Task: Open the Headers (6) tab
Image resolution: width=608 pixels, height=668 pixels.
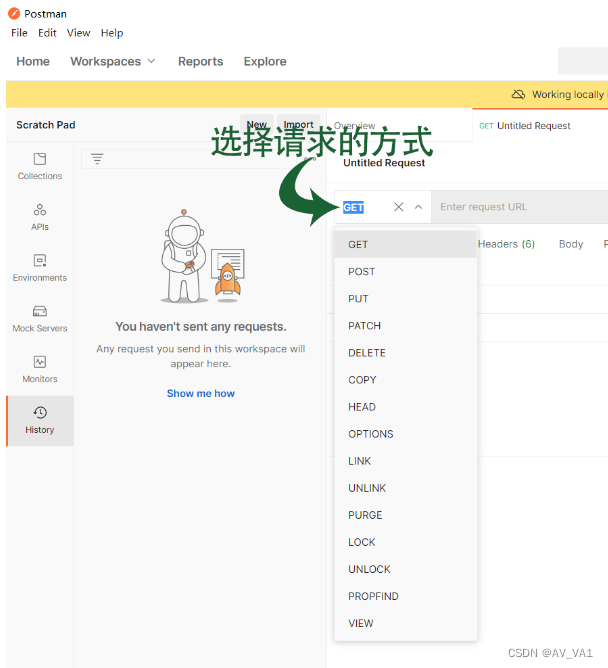Action: click(506, 244)
